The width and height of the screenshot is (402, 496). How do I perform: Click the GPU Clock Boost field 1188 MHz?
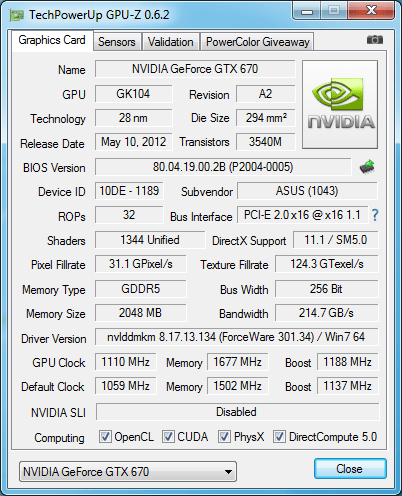click(x=347, y=362)
